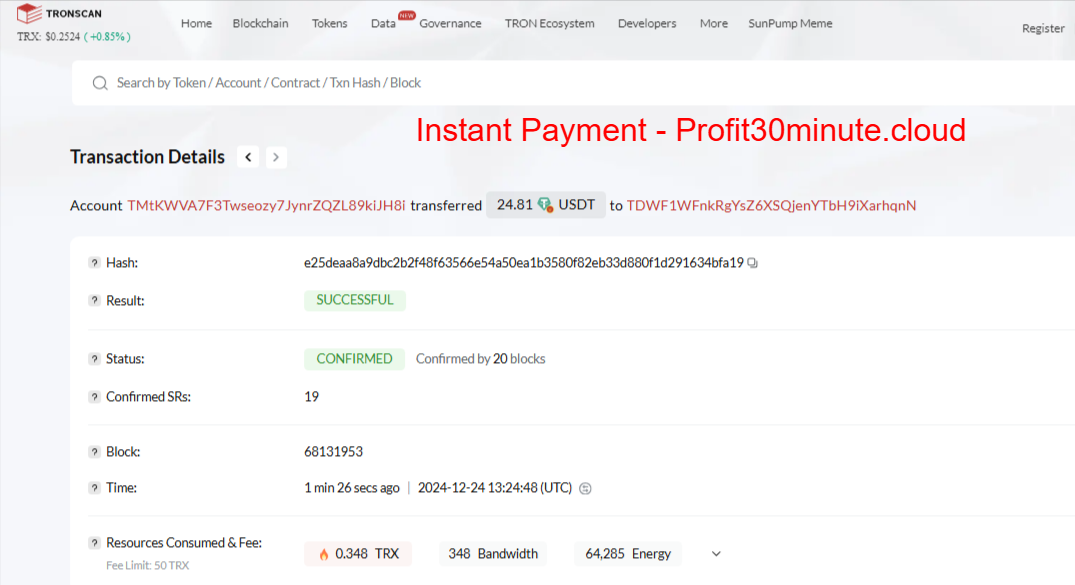This screenshot has width=1075, height=585.
Task: Click the 'Fee Limit: 50 TRX' text
Action: point(147,566)
